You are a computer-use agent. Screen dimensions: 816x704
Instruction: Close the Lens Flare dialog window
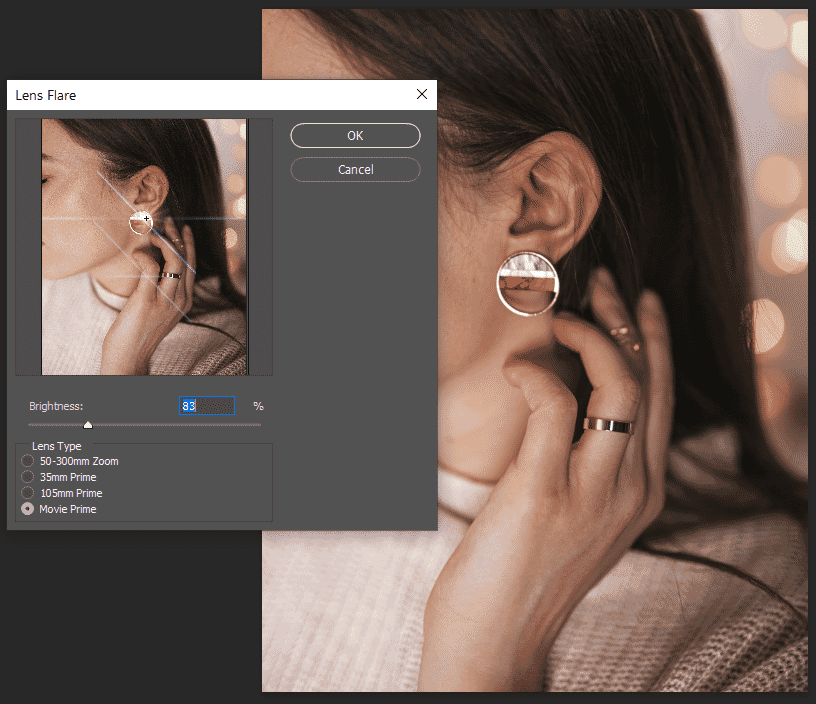pos(422,95)
